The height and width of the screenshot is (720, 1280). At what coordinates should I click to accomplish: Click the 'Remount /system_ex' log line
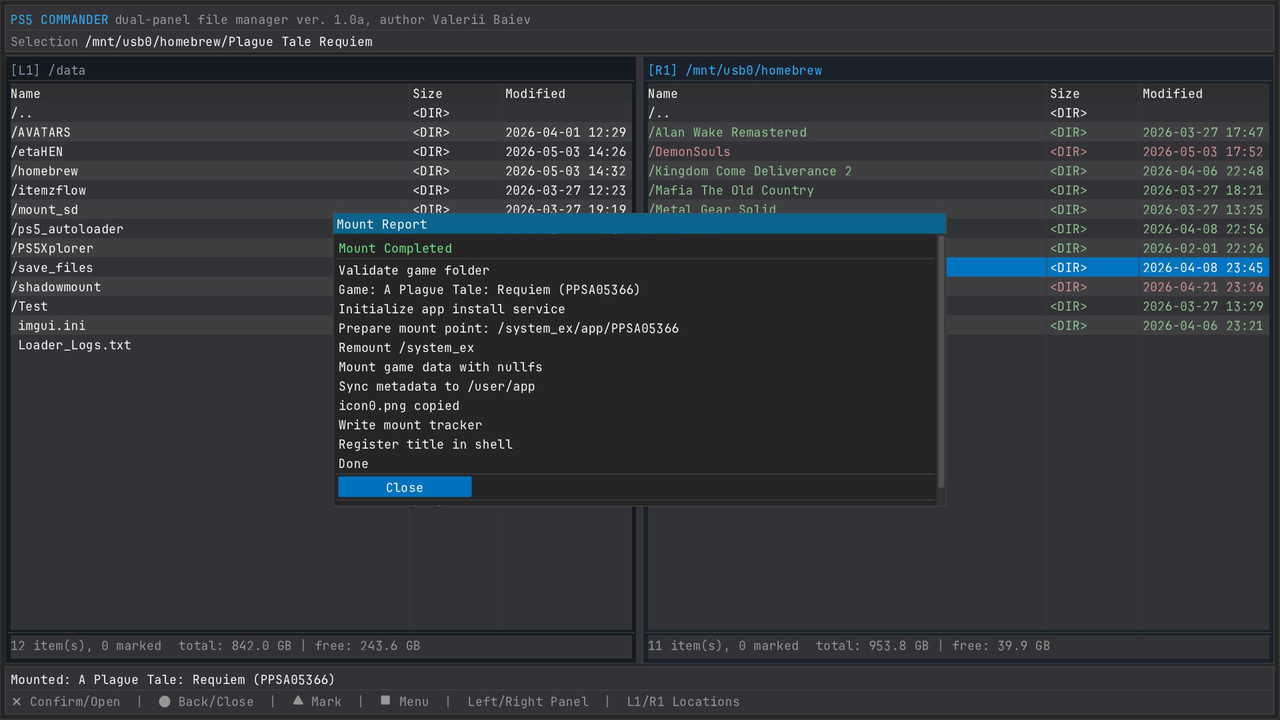point(406,348)
